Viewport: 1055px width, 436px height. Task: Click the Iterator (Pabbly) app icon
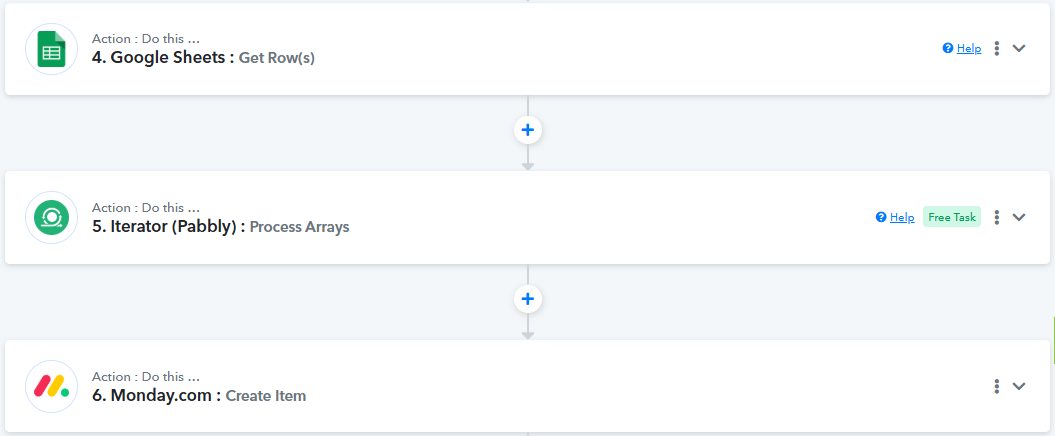(x=52, y=217)
